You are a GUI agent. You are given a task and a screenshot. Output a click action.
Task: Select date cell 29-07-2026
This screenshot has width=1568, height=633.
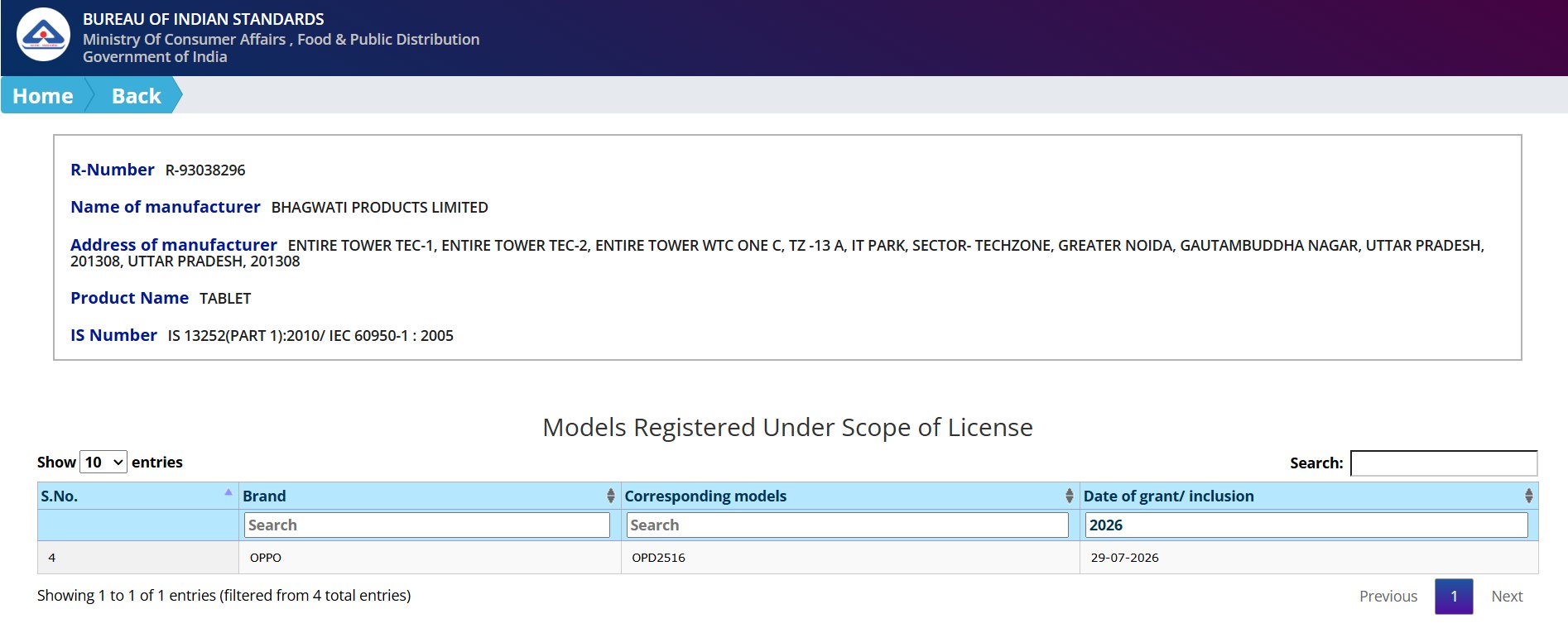[1309, 558]
